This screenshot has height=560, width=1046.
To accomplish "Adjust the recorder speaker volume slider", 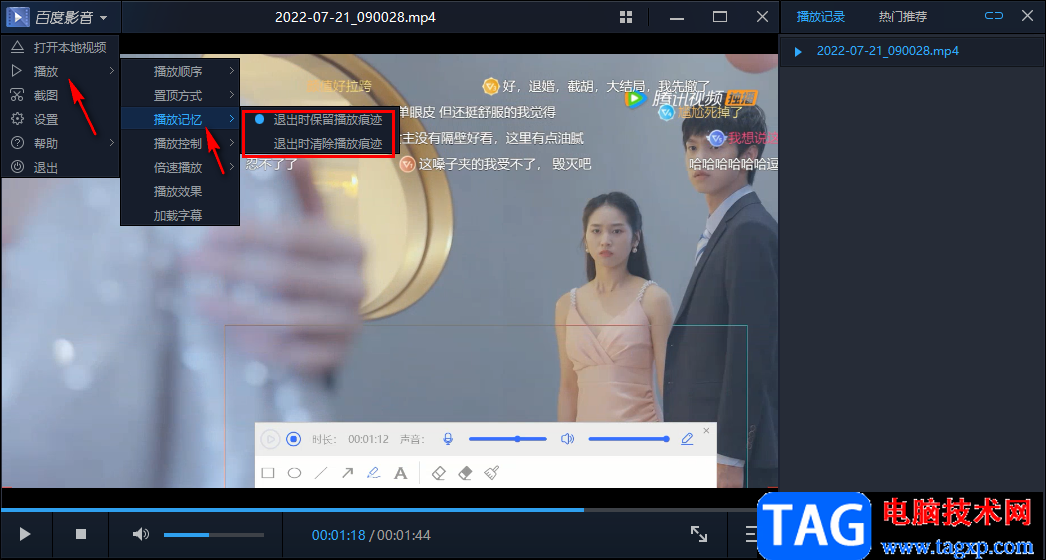I will pyautogui.click(x=628, y=439).
